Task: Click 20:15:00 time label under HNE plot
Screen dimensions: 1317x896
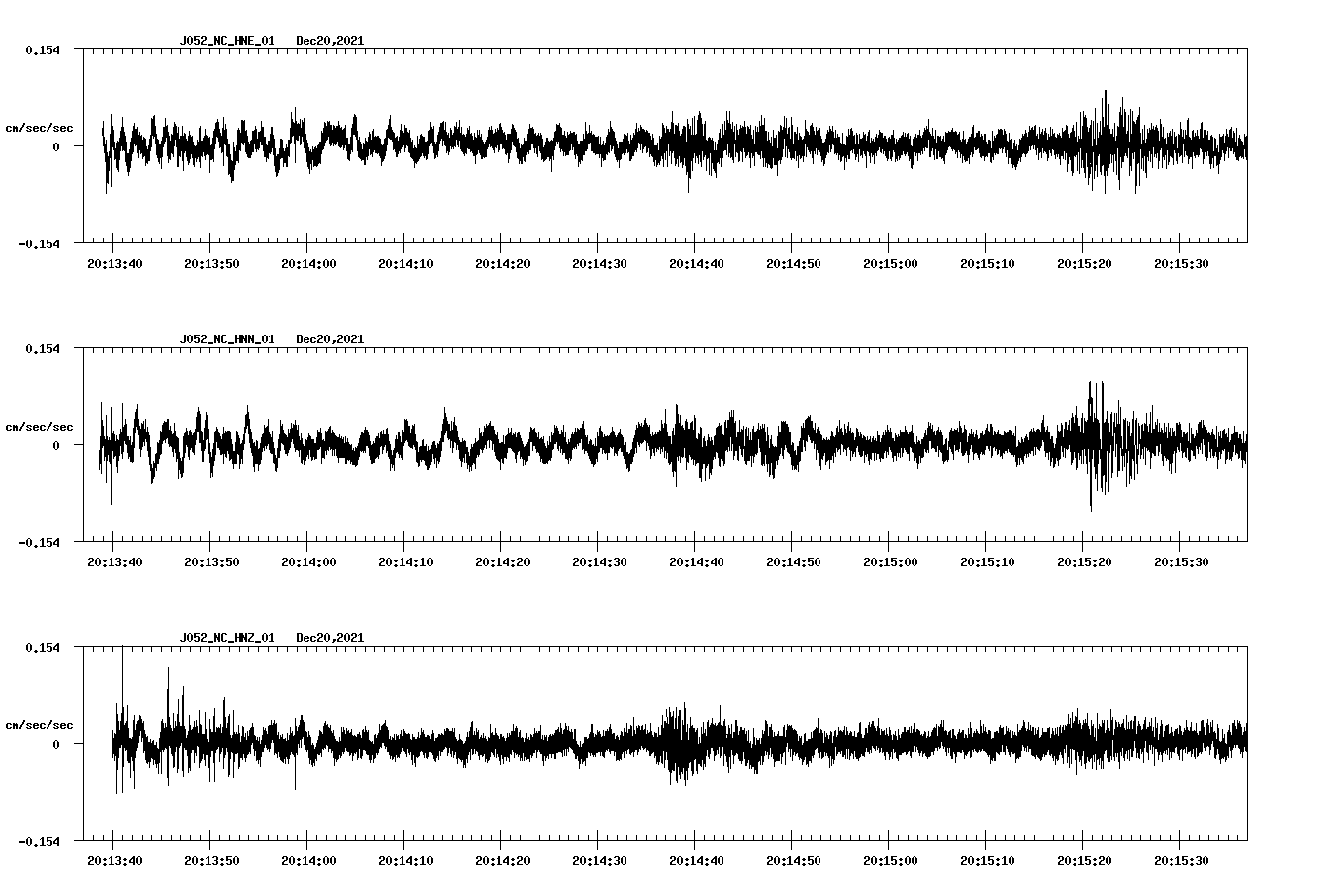Action: (890, 263)
